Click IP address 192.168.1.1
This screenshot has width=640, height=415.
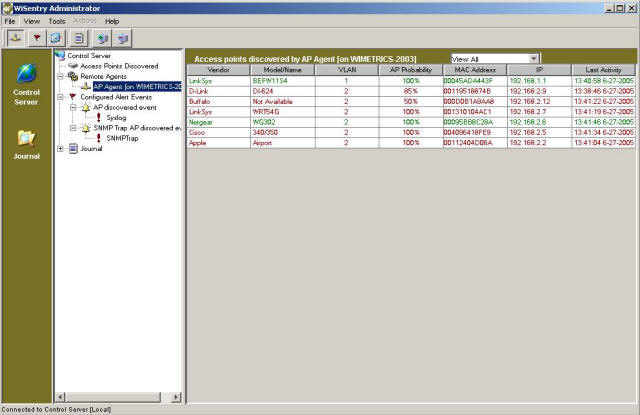[528, 81]
